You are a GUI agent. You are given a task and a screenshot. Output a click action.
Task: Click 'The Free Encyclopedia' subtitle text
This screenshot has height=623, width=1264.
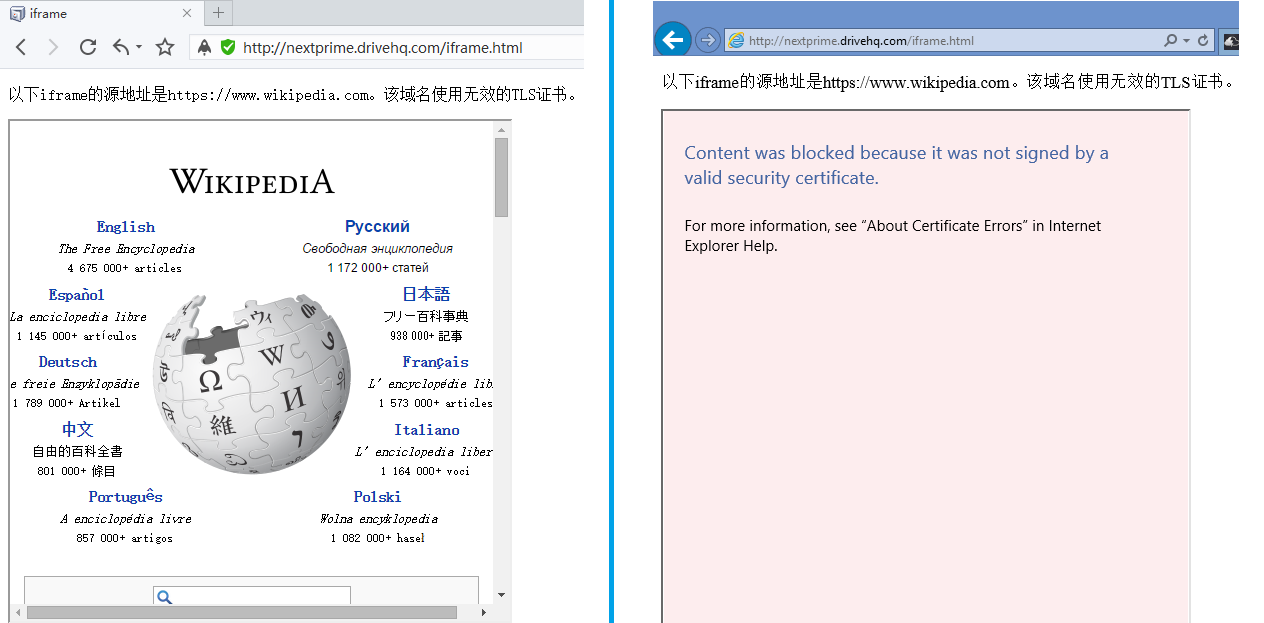pos(126,249)
